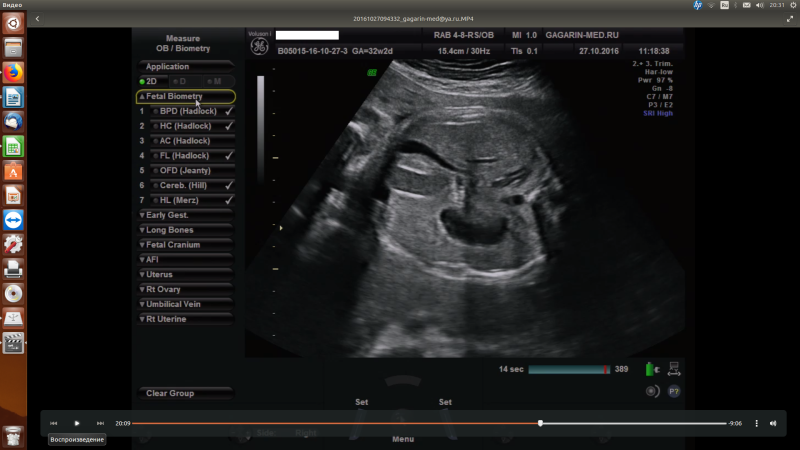This screenshot has width=800, height=450.
Task: Click the GA=32w2d text
Action: [372, 51]
